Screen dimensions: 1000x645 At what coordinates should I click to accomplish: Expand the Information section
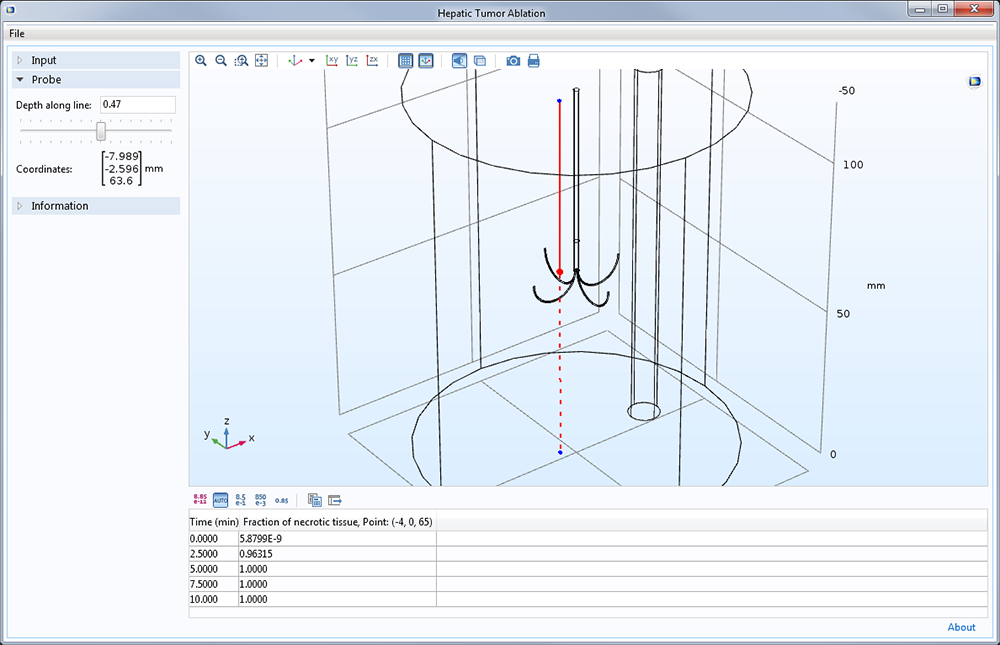point(59,206)
